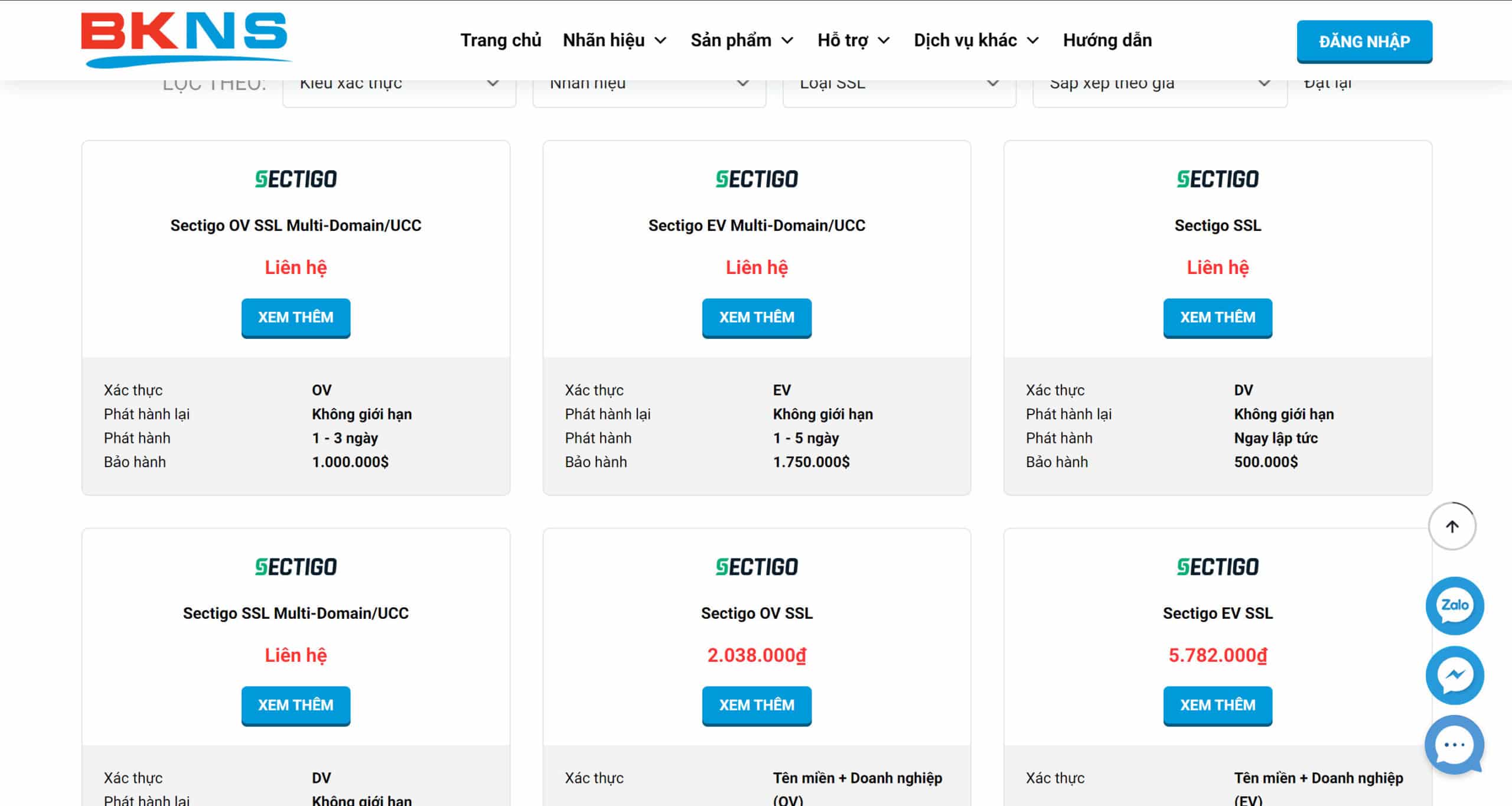Click XEM THÊM for Sectigo EV Multi-Domain/UCC

(757, 318)
